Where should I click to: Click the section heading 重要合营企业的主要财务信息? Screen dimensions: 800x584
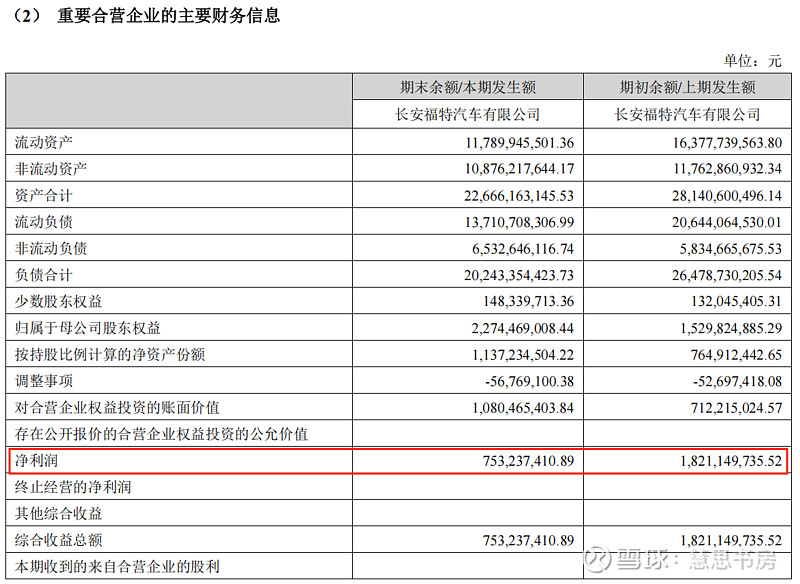(168, 15)
